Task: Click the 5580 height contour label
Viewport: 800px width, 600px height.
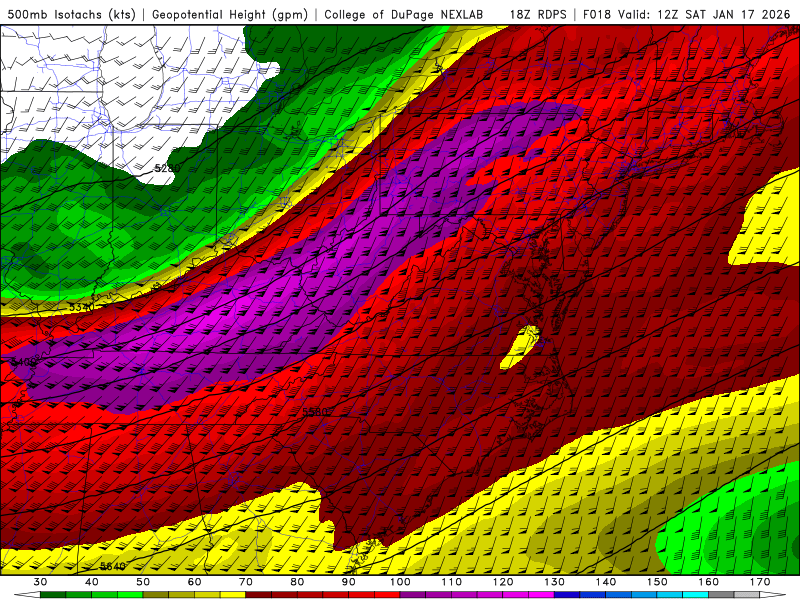Action: pos(315,412)
